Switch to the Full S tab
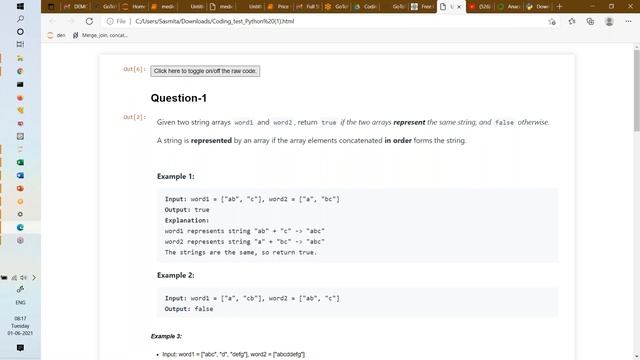Viewport: 640px width, 360px height. [308, 7]
